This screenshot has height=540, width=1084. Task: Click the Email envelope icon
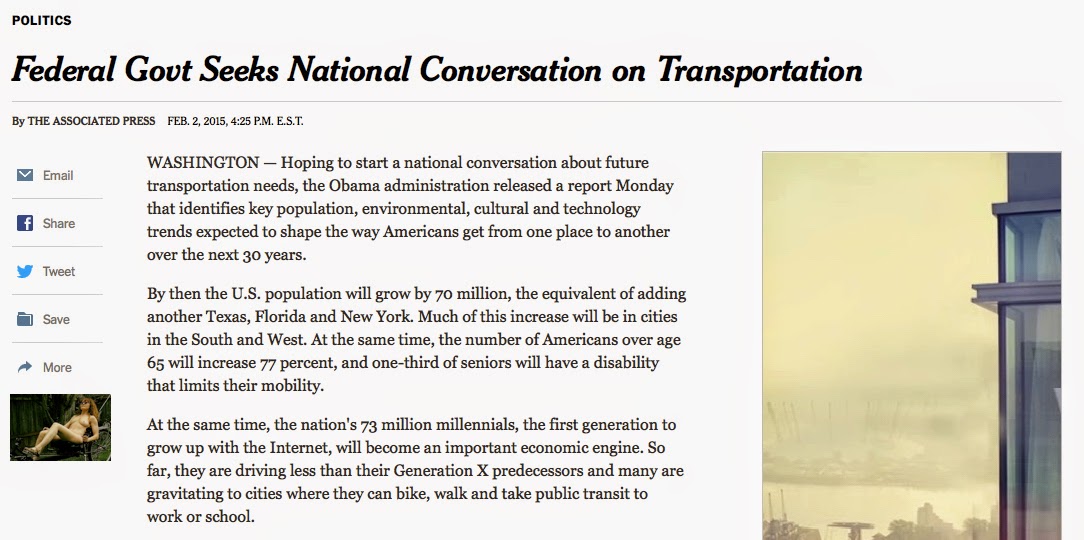[25, 175]
